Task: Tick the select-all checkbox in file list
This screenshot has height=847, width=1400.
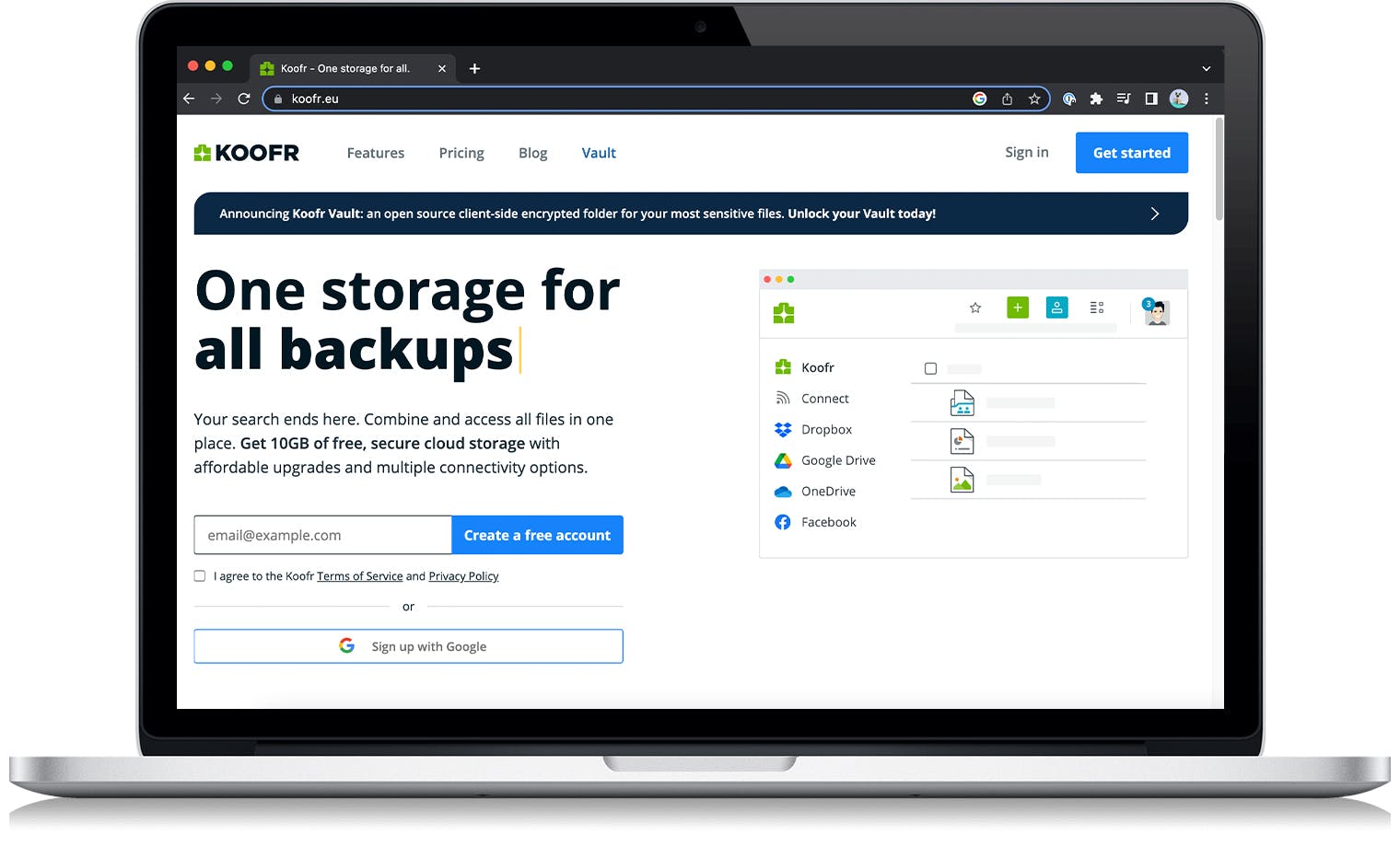Action: (x=930, y=368)
